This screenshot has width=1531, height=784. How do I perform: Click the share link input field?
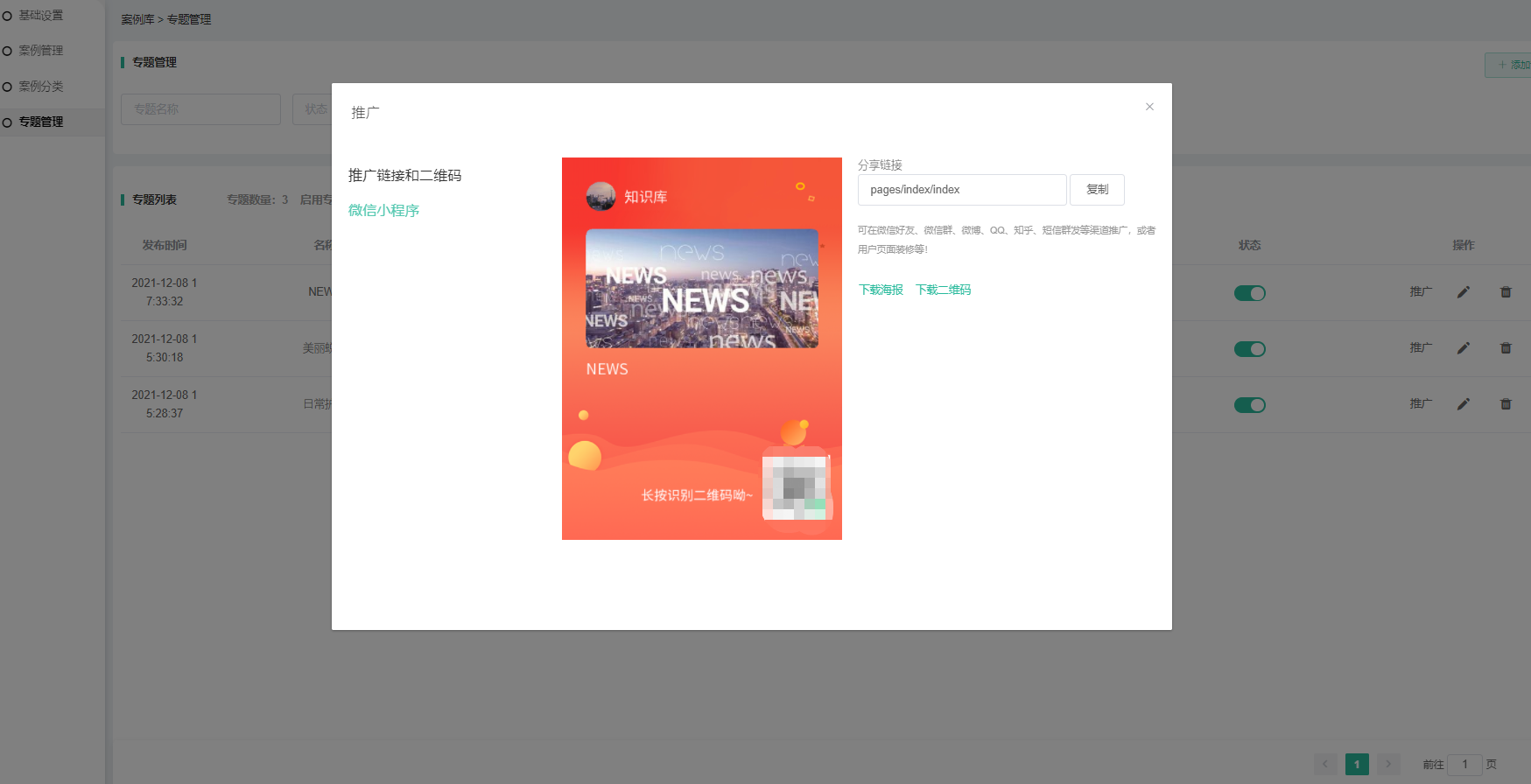pos(961,190)
